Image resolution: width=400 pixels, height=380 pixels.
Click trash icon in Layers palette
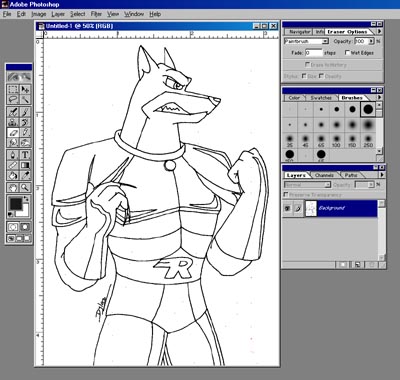click(x=372, y=265)
